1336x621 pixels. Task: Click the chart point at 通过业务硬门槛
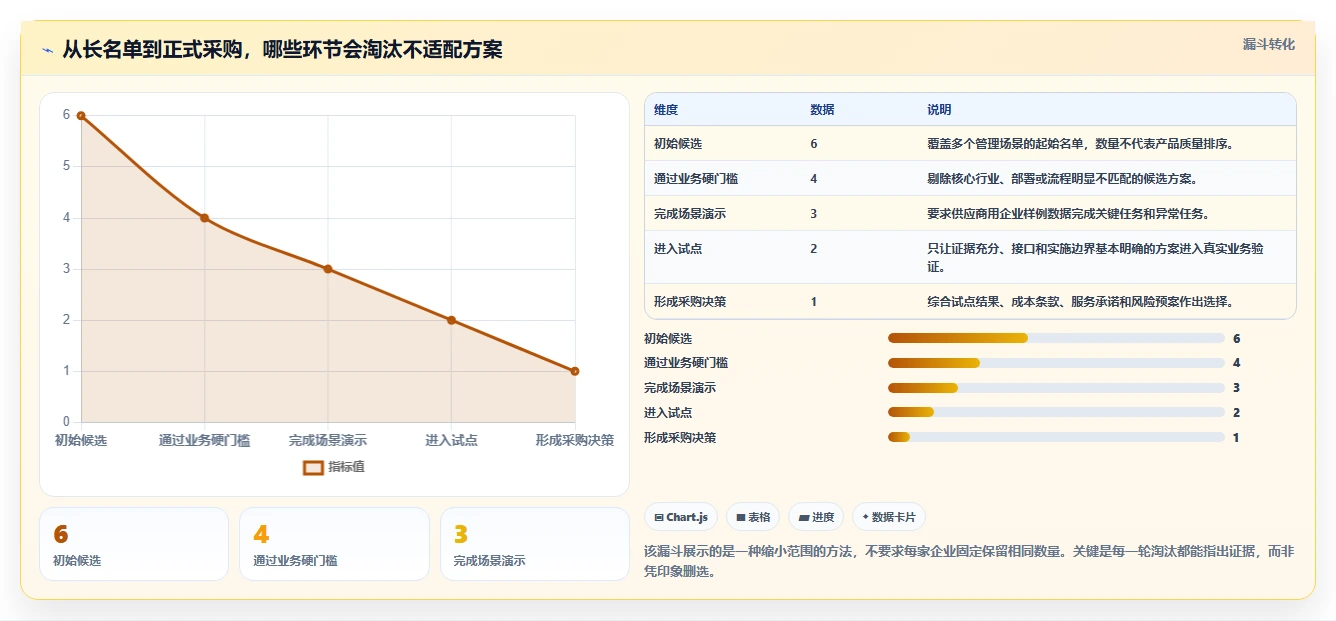click(x=204, y=218)
